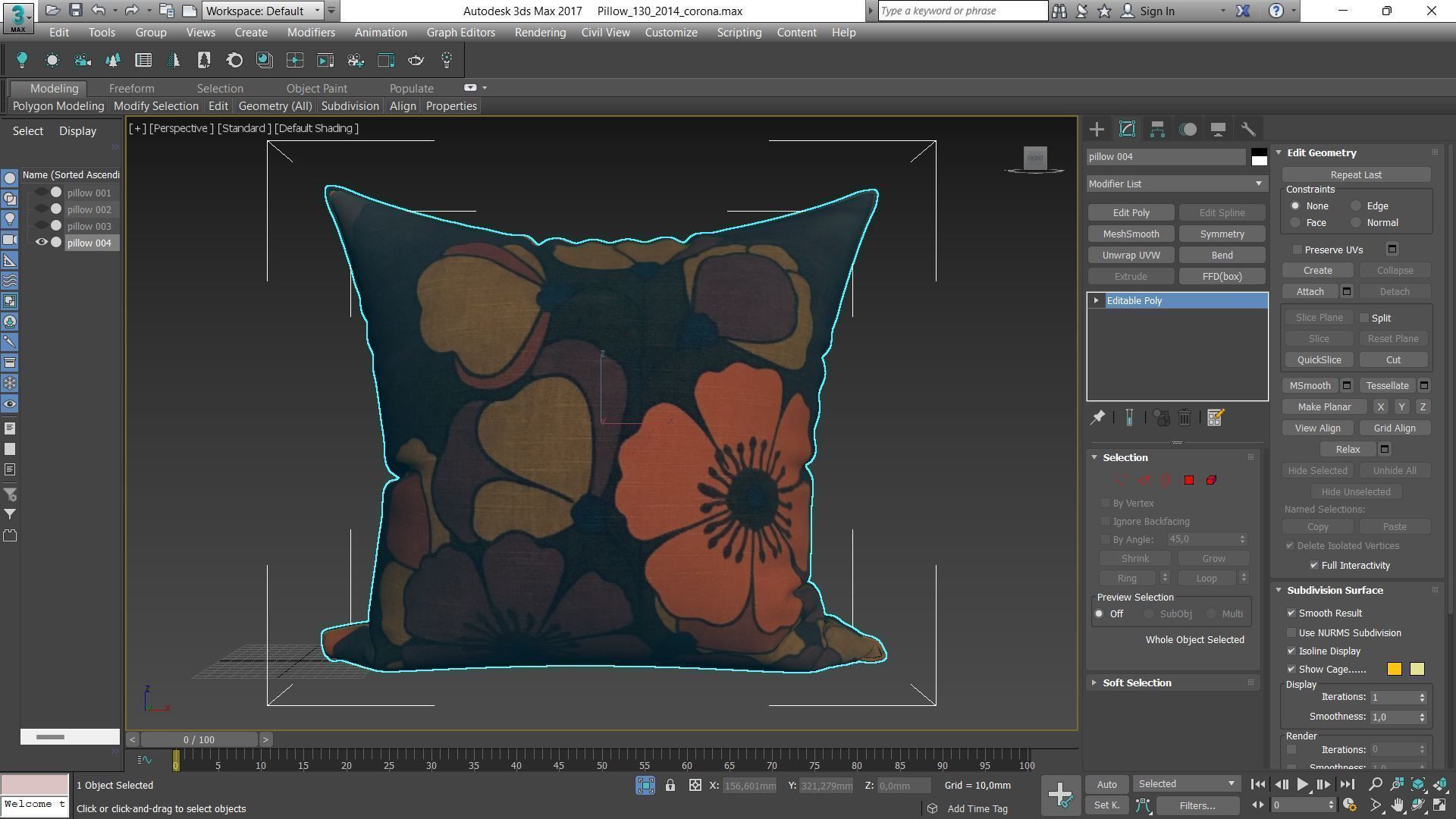Select the Edge constraint radio button

point(1356,206)
